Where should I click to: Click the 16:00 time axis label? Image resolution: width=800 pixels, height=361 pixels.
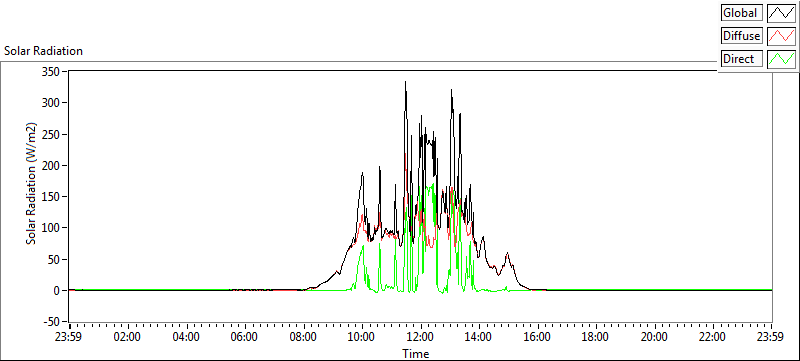click(538, 337)
